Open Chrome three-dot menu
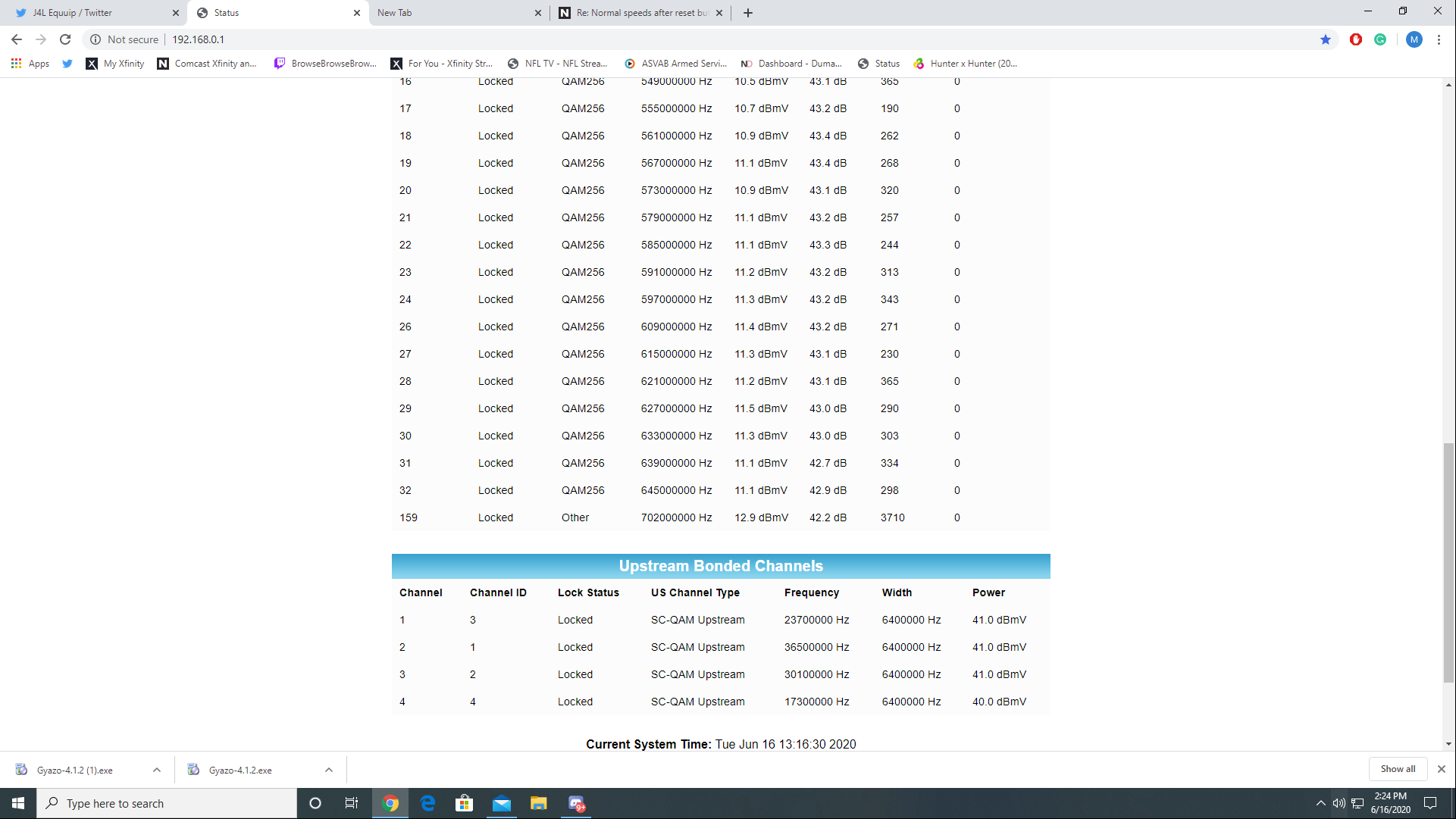The width and height of the screenshot is (1456, 819). (1439, 39)
